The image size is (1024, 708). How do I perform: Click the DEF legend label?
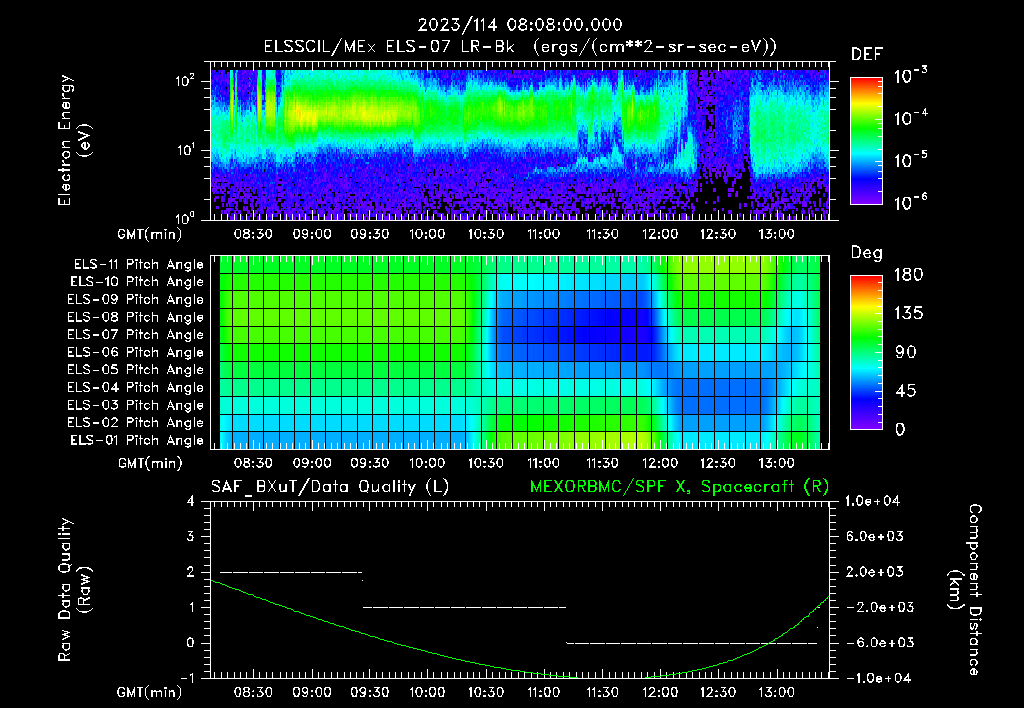coord(867,55)
